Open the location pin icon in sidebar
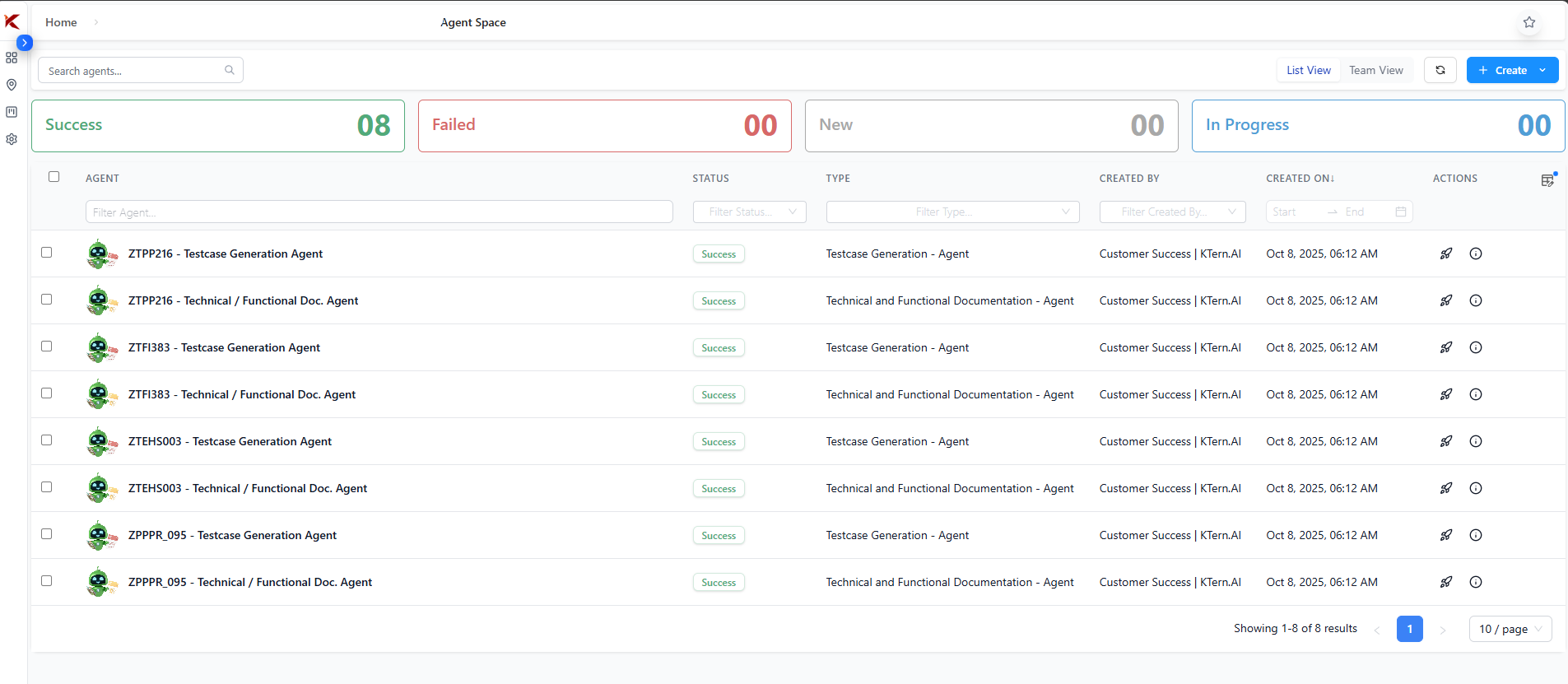 click(x=12, y=85)
